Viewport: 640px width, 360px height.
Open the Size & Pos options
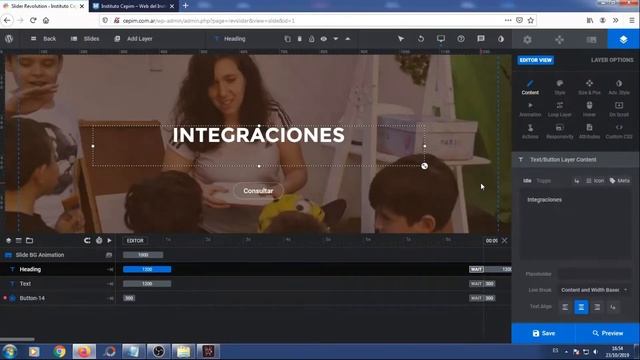point(589,87)
